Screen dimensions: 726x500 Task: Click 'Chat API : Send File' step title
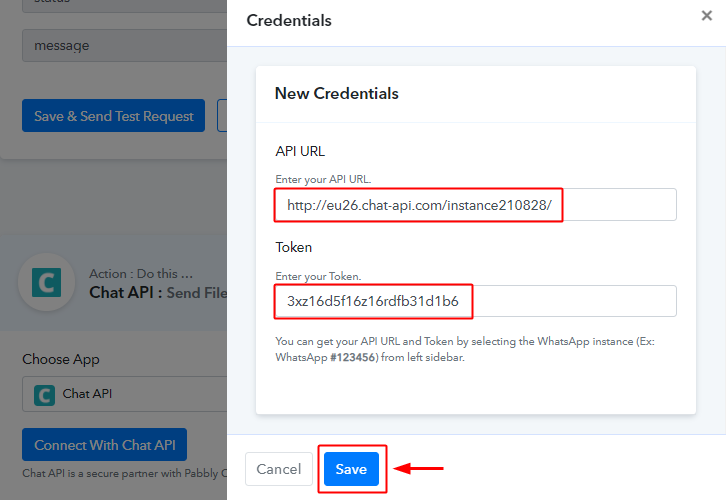pyautogui.click(x=158, y=293)
